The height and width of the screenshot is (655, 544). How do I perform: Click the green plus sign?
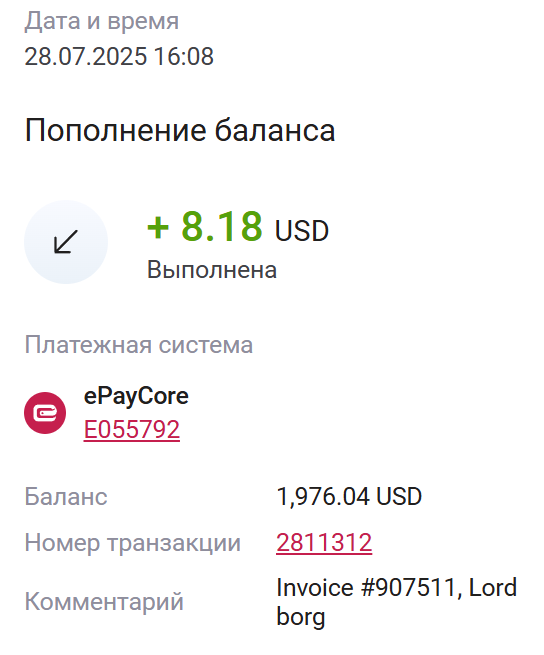(x=158, y=228)
